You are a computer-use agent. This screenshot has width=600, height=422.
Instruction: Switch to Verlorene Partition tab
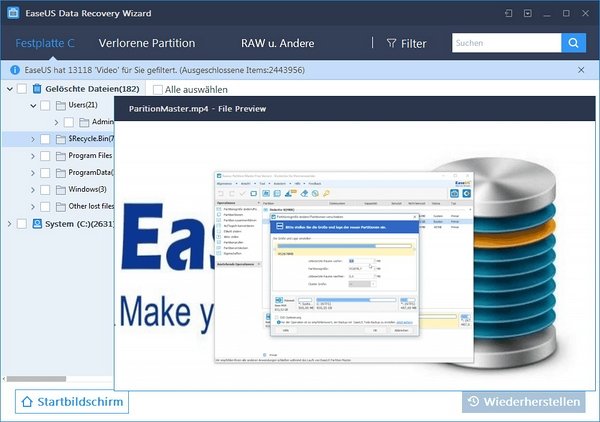point(147,43)
